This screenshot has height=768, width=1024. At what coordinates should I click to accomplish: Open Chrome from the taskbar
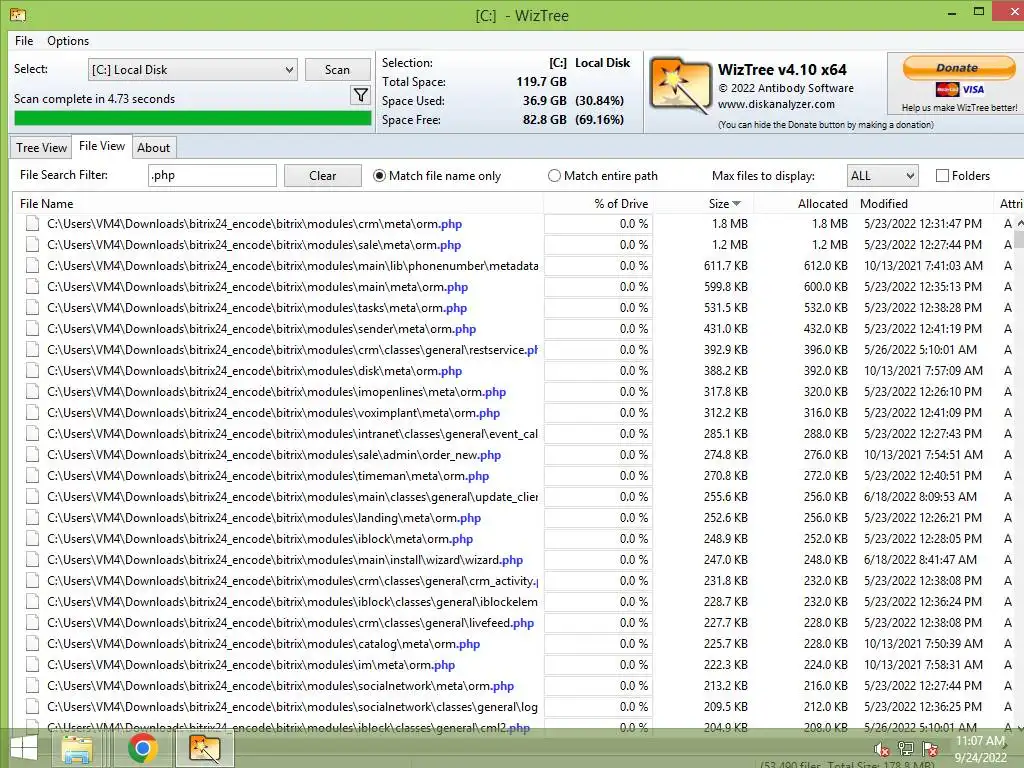pos(142,748)
